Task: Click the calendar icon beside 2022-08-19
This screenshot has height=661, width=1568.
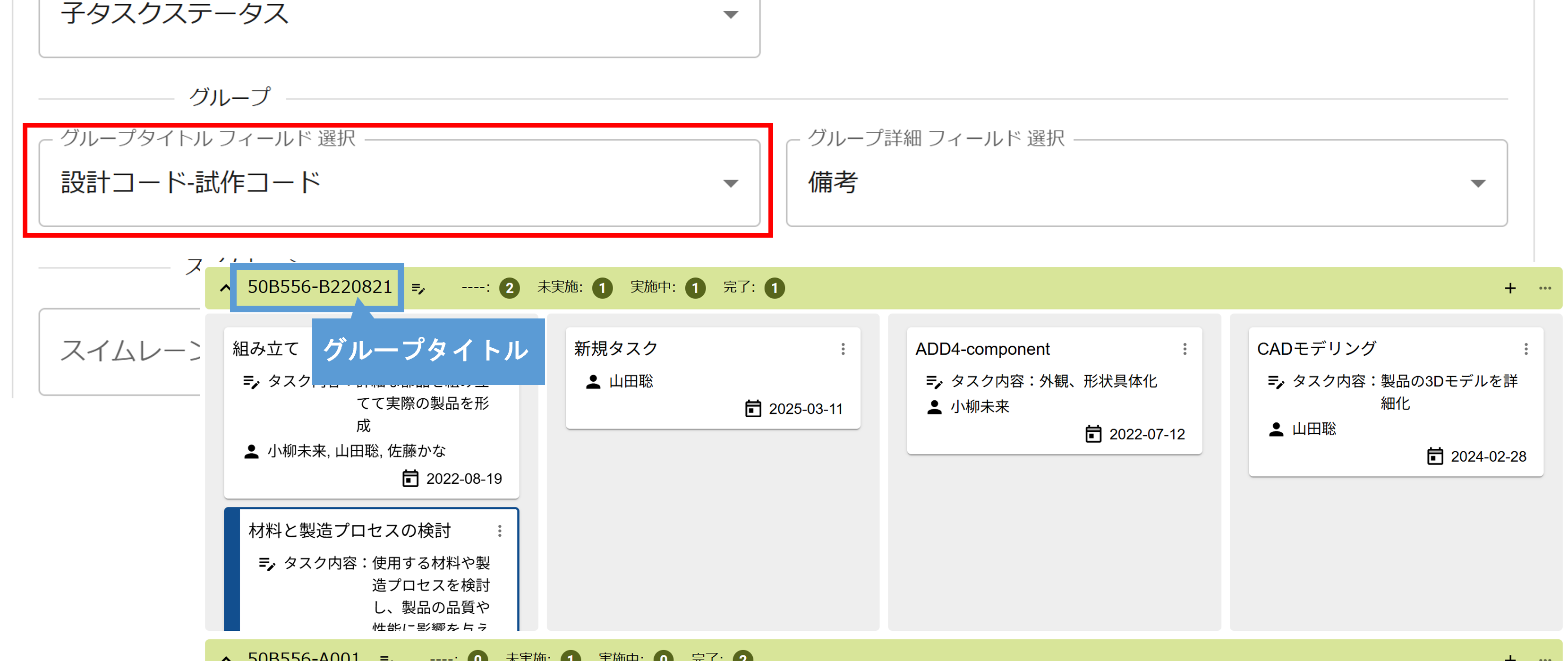Action: [410, 478]
